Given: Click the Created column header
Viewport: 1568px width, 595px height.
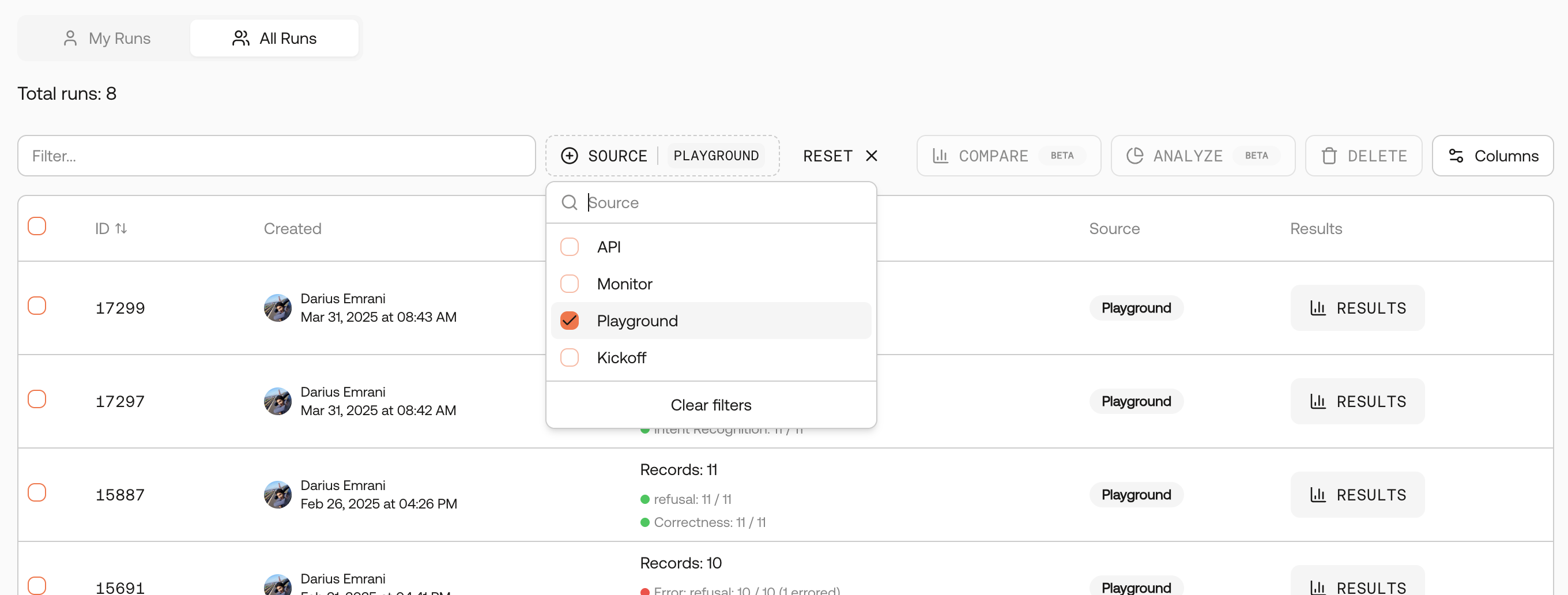Looking at the screenshot, I should (x=292, y=228).
